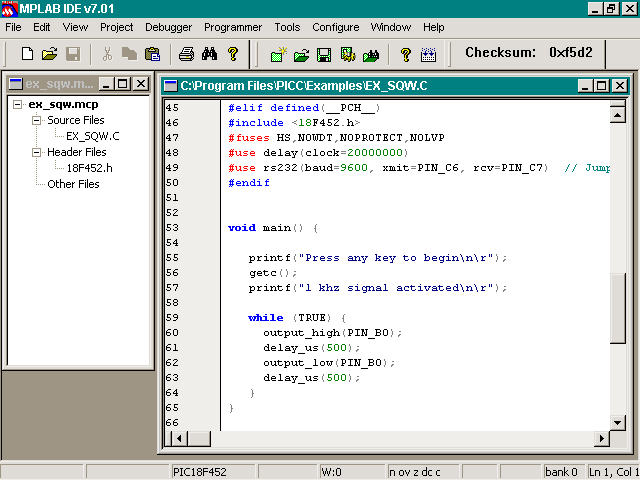
Task: Click the Find binoculars icon
Action: tap(209, 54)
